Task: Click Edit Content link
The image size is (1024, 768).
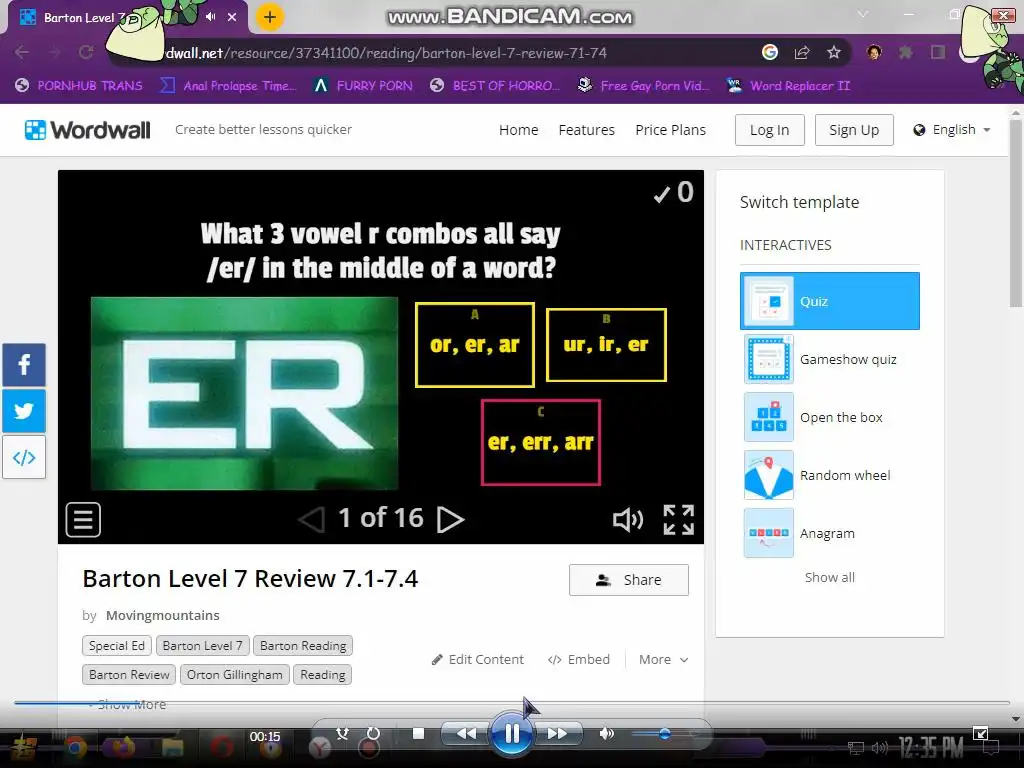Action: pyautogui.click(x=477, y=660)
